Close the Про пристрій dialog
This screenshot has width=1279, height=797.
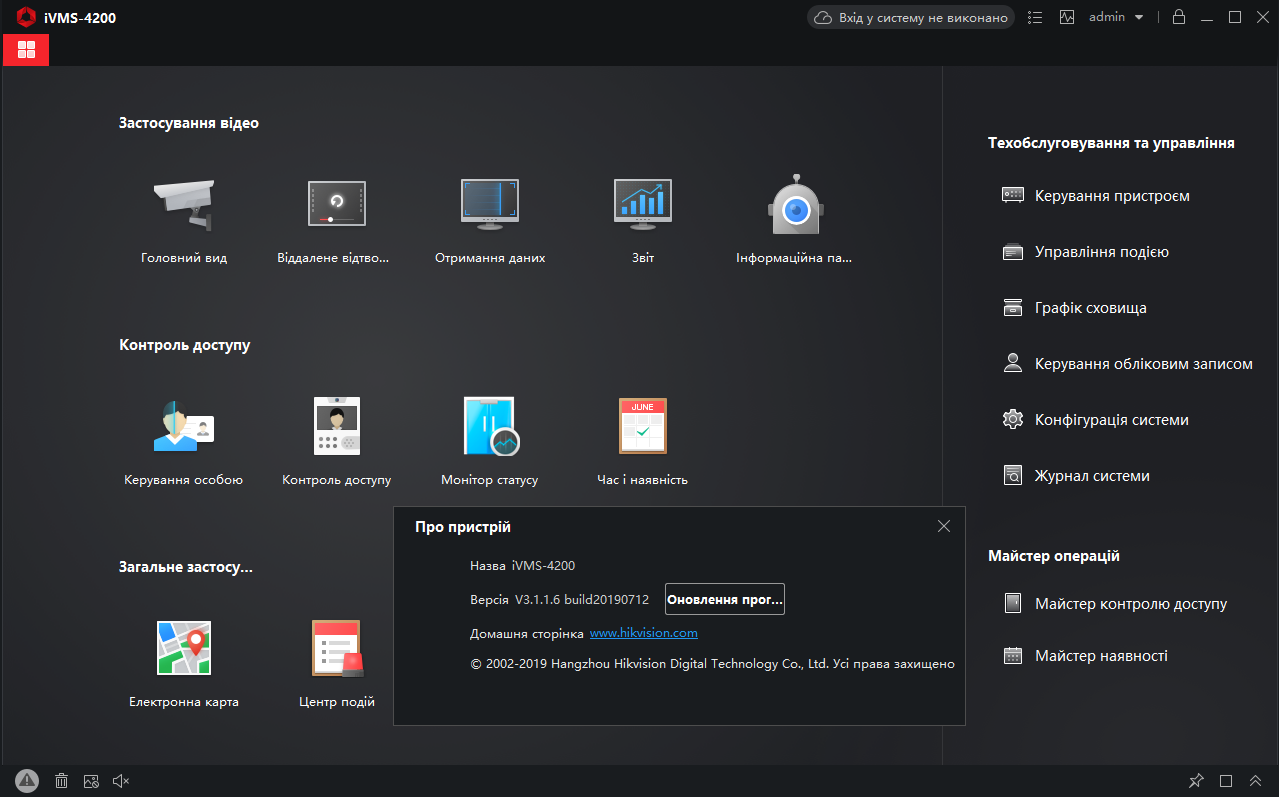pos(944,526)
